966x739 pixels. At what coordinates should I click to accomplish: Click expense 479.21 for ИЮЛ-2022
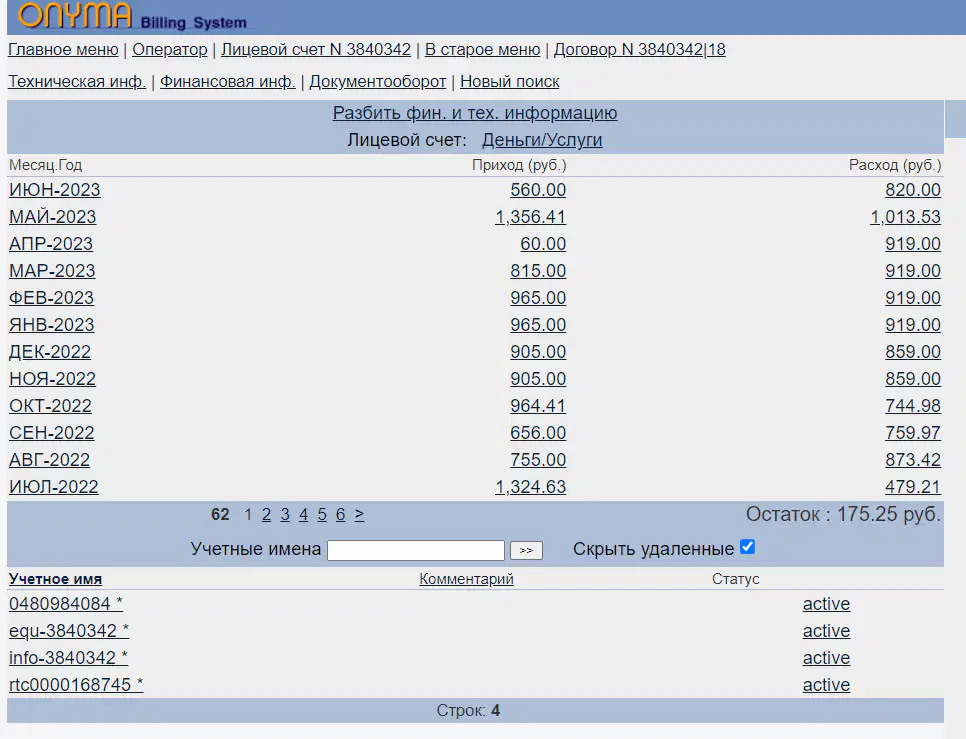[x=913, y=487]
